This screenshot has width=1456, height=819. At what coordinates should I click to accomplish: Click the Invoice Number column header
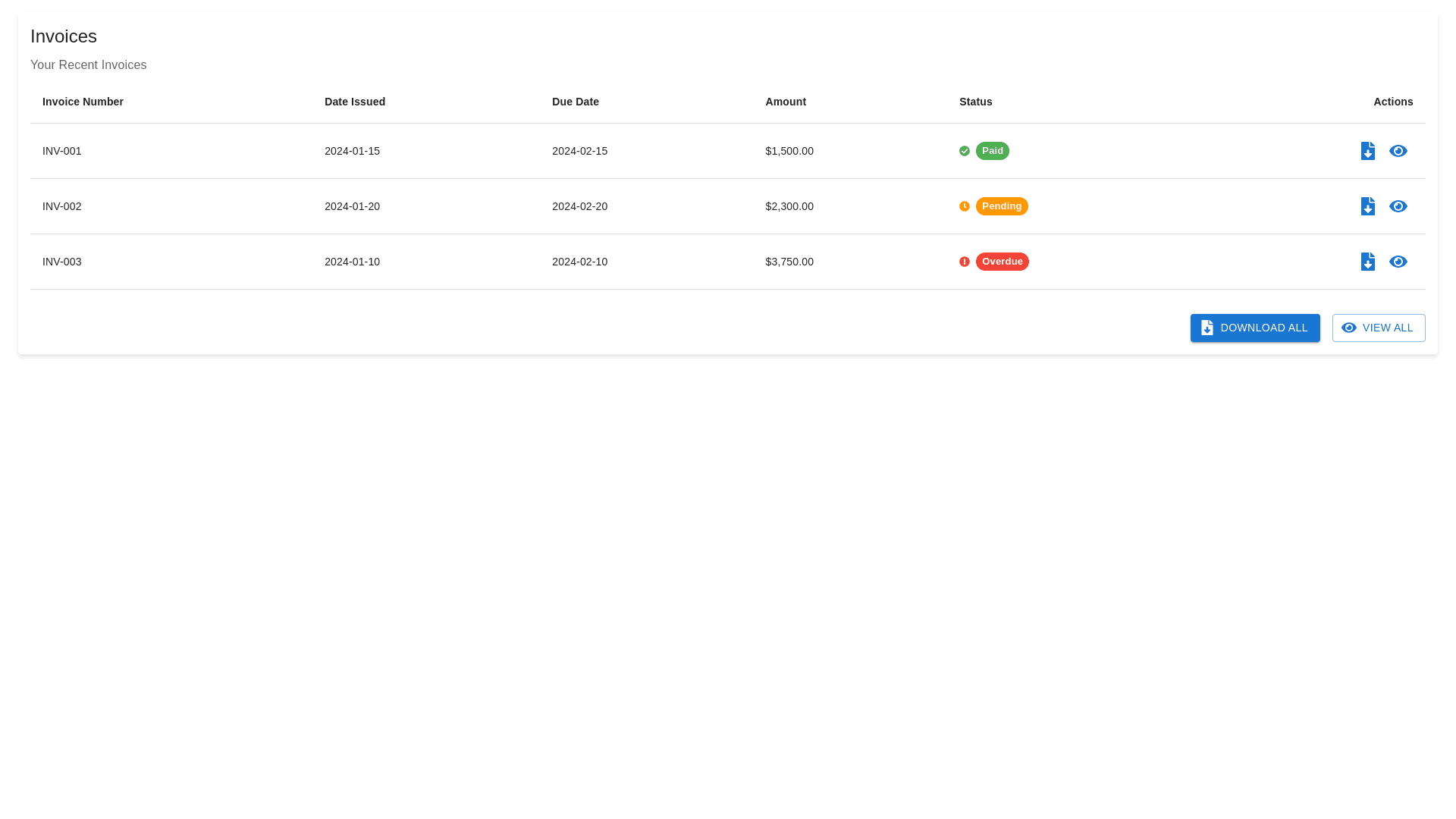click(x=83, y=102)
